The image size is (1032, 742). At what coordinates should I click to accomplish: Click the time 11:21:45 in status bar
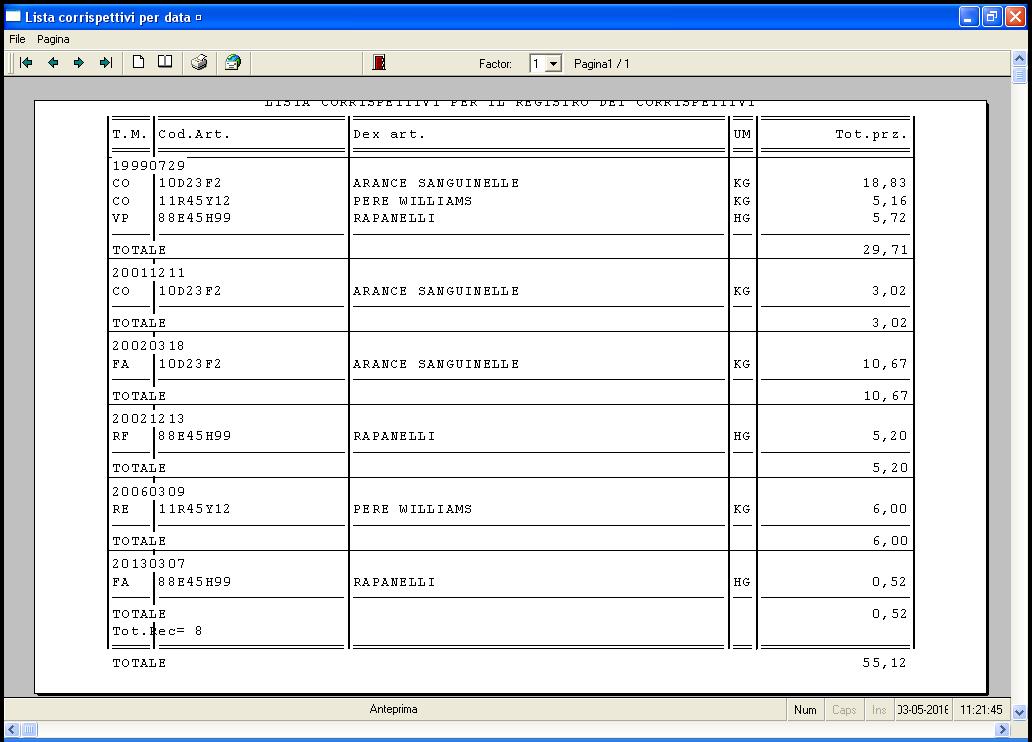pos(981,710)
